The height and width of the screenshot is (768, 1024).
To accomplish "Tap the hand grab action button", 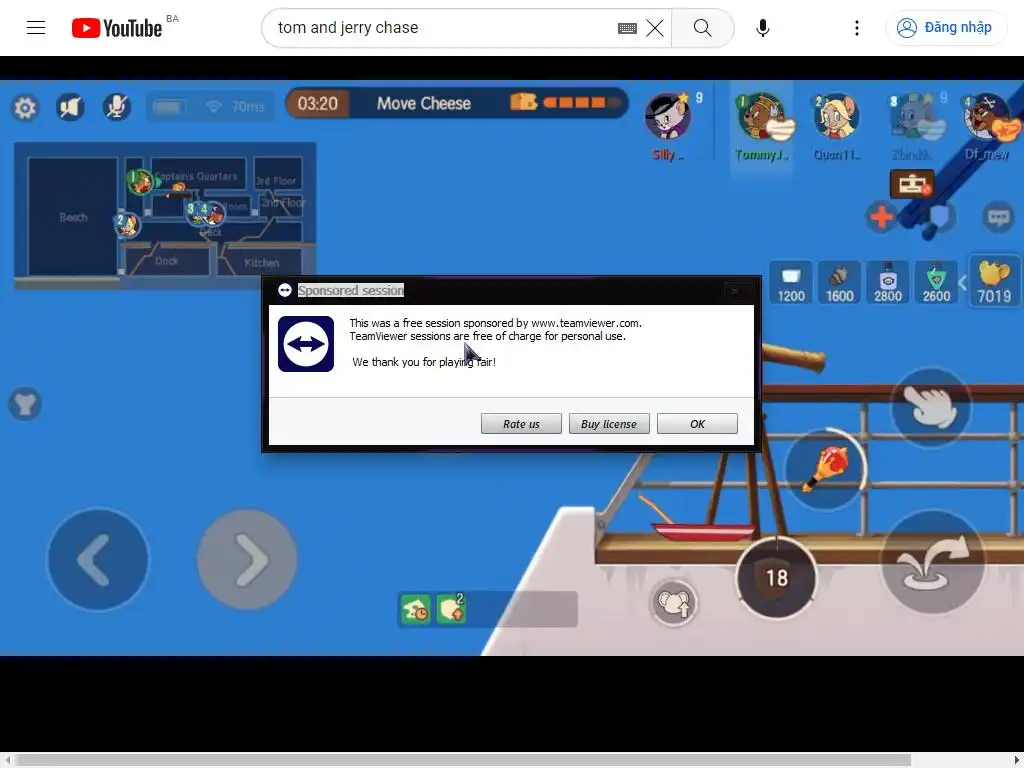I will pos(931,408).
